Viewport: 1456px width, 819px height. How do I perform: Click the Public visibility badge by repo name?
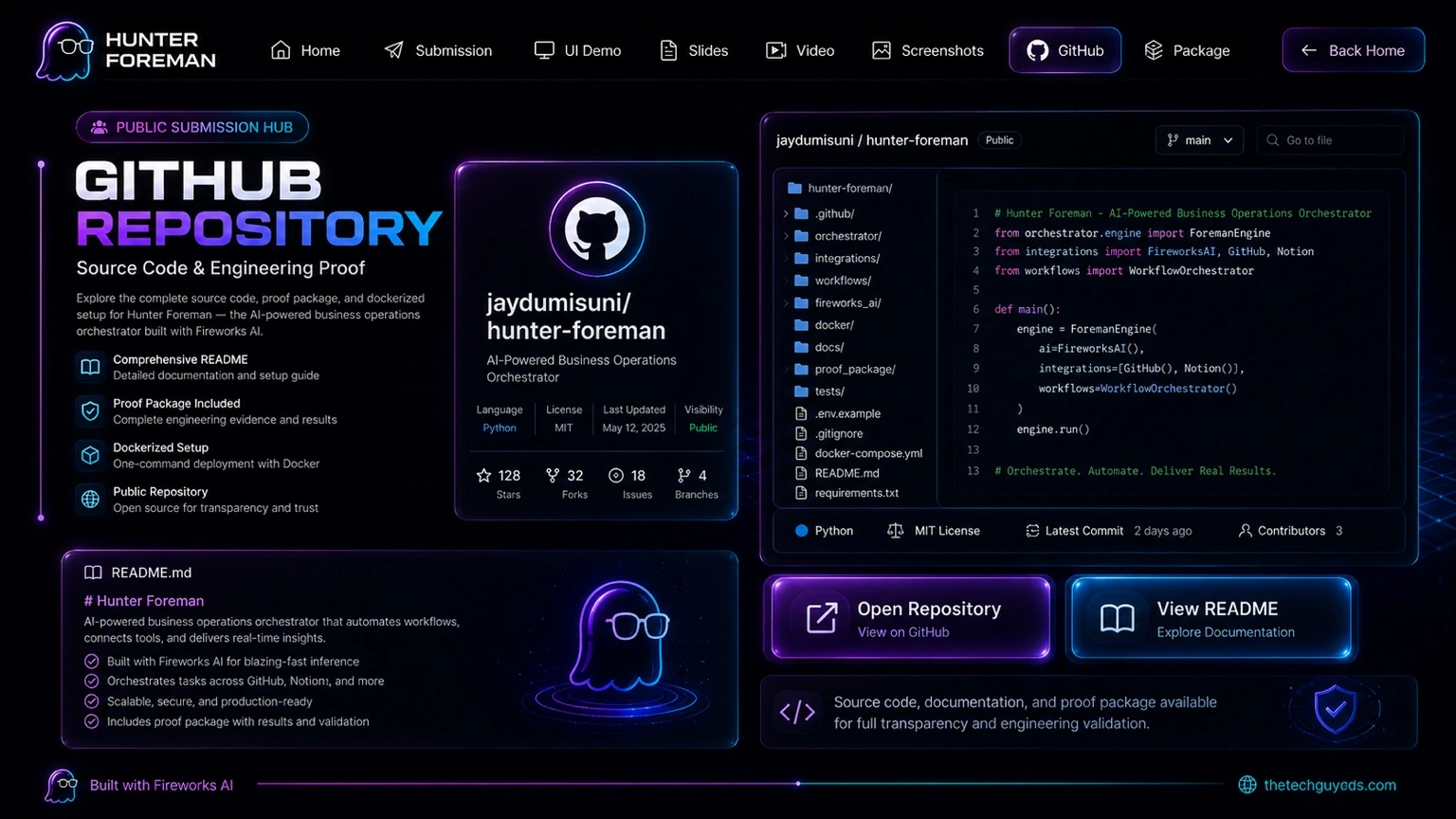pos(999,140)
